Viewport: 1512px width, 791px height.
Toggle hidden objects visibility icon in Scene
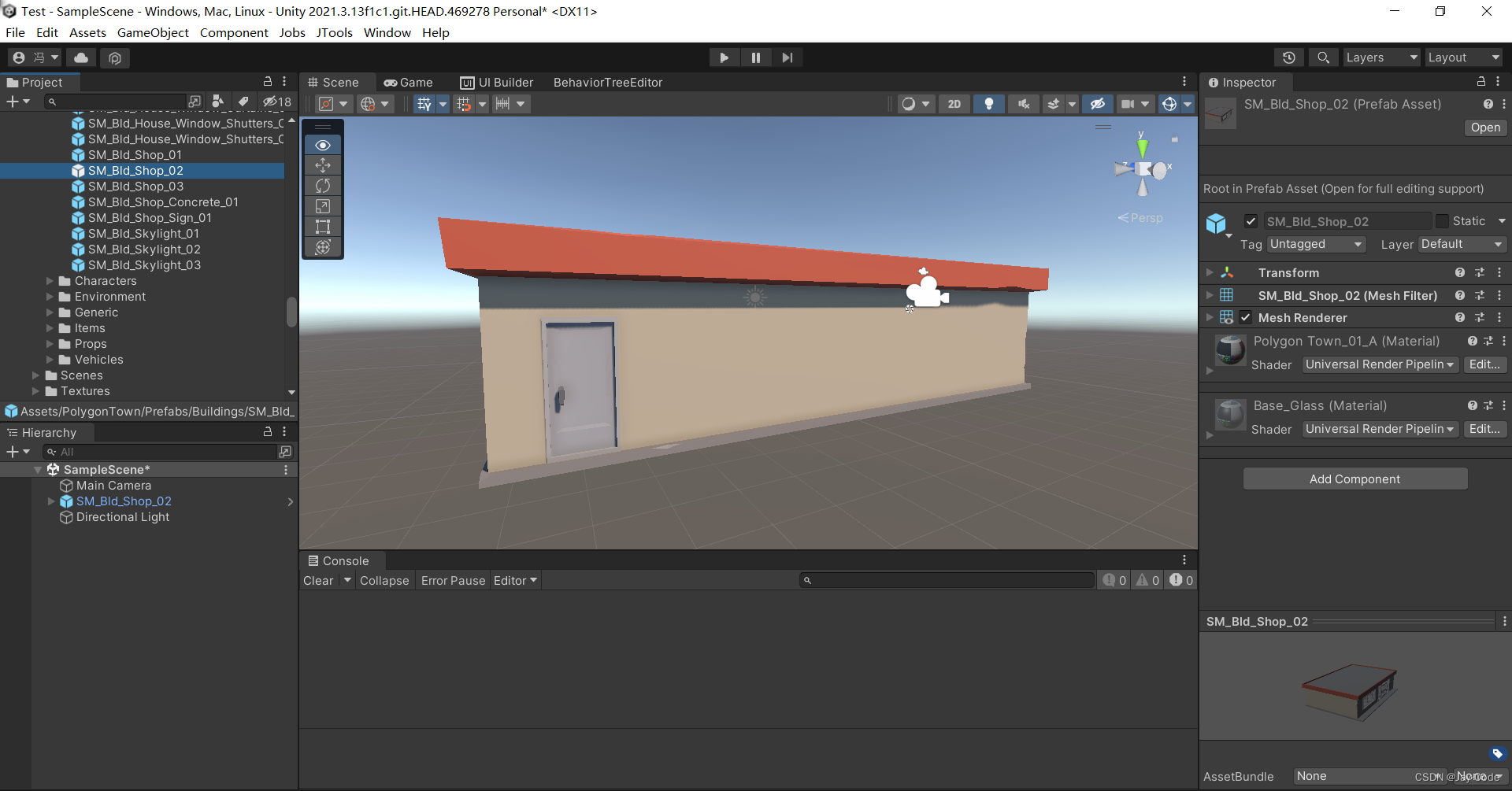coord(1097,104)
